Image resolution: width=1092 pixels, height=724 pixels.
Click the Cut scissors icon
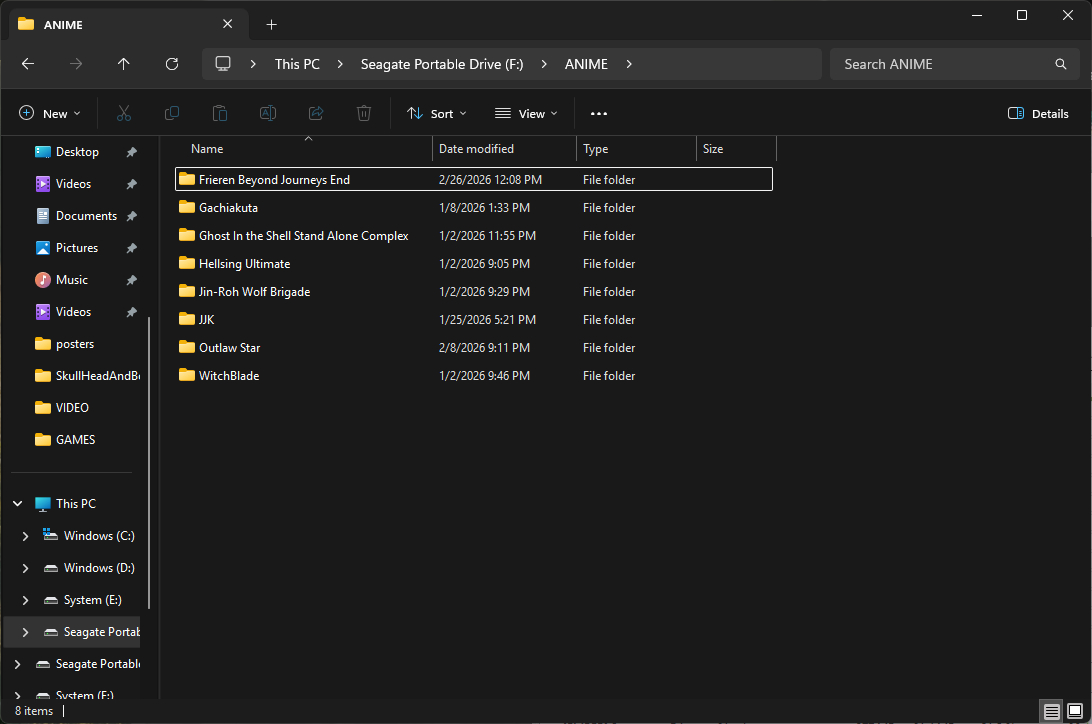(x=124, y=114)
